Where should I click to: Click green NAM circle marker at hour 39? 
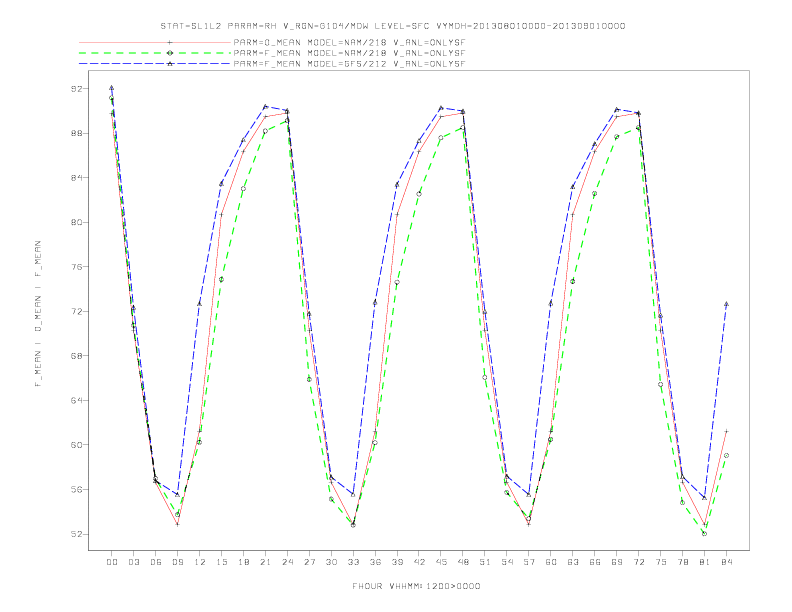(397, 282)
